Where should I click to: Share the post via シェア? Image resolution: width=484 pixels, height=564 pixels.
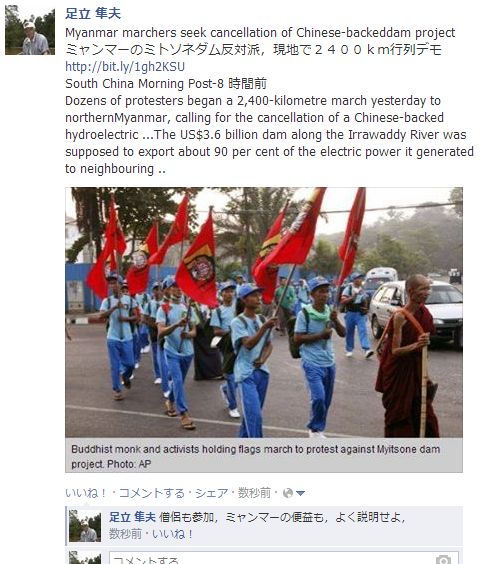click(211, 493)
